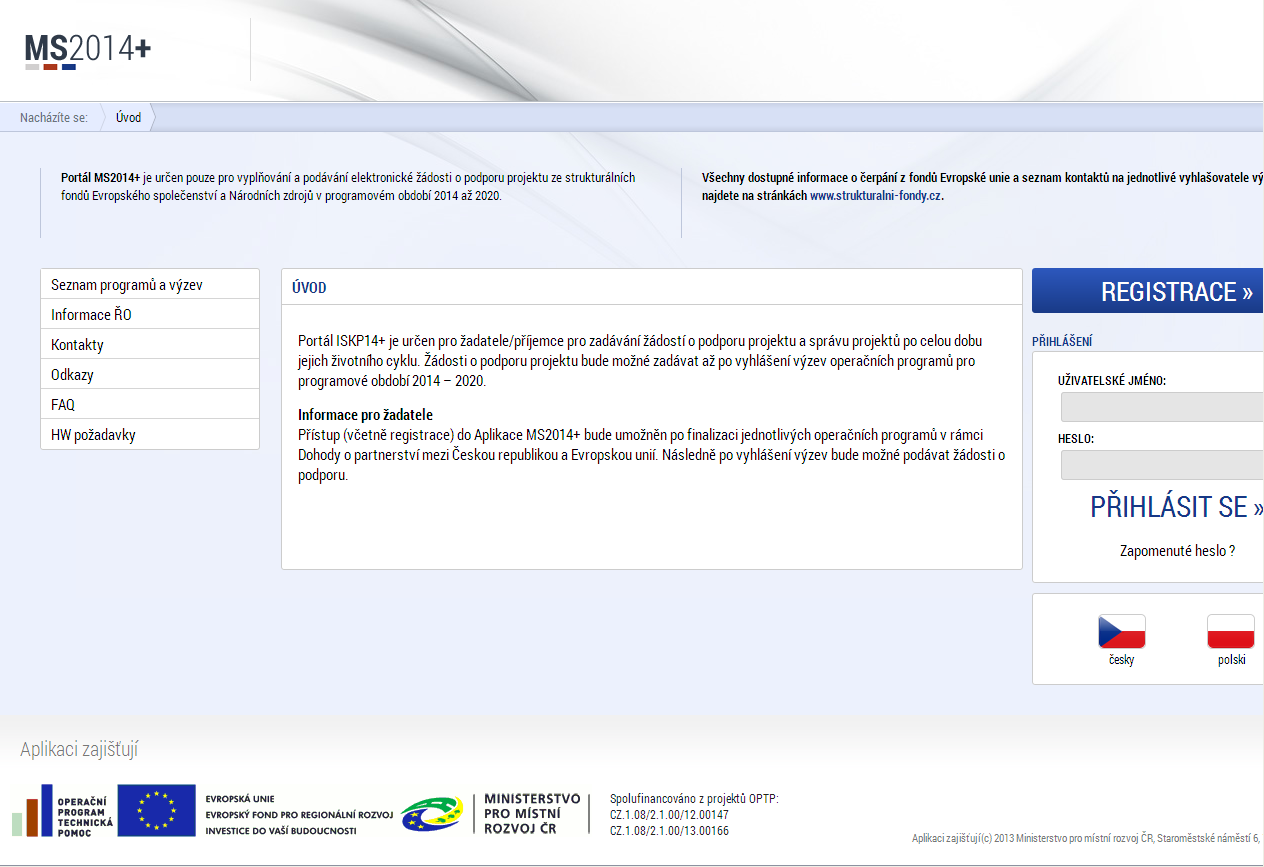This screenshot has height=867, width=1264.
Task: Click the Úvod breadcrumb
Action: pos(128,118)
